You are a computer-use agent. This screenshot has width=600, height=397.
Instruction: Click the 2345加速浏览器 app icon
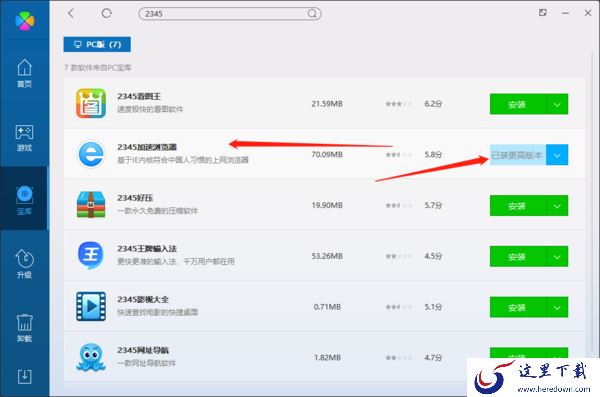click(91, 154)
